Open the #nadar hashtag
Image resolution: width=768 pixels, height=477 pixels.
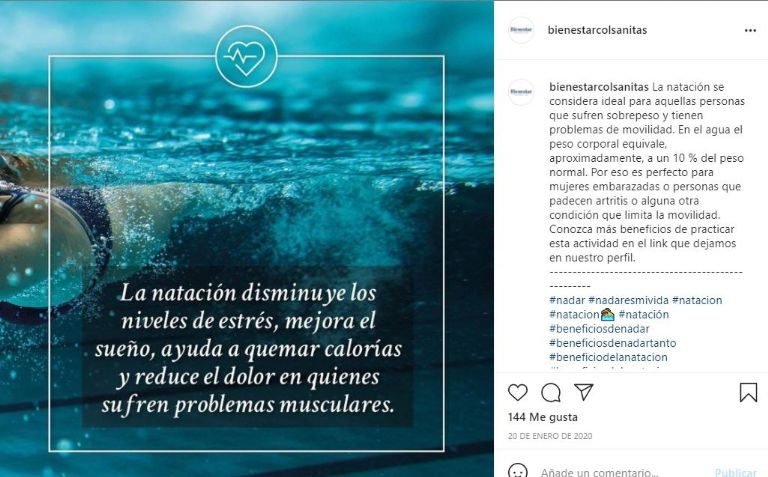(567, 300)
